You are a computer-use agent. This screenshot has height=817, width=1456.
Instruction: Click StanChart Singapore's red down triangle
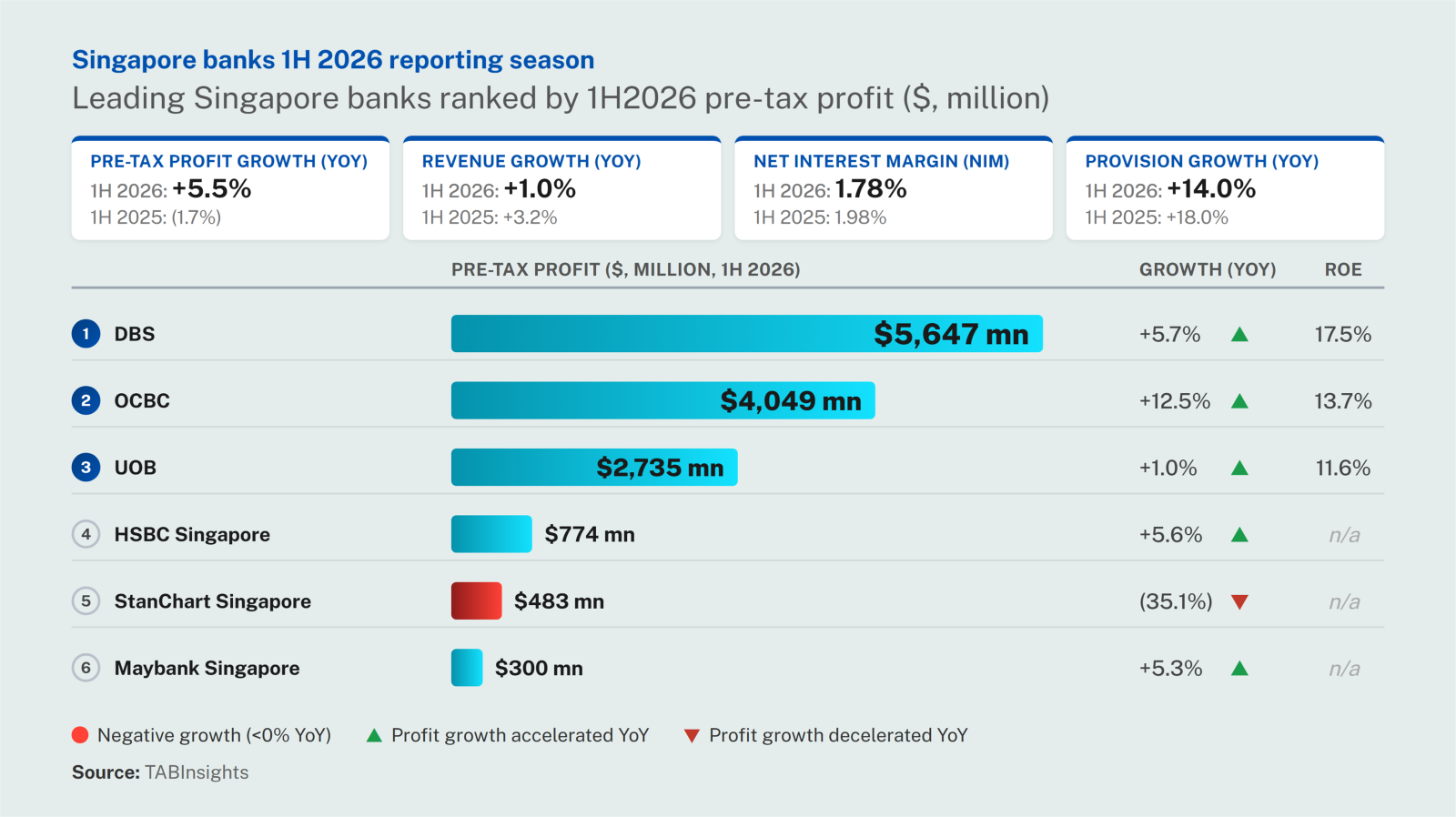pyautogui.click(x=1239, y=601)
